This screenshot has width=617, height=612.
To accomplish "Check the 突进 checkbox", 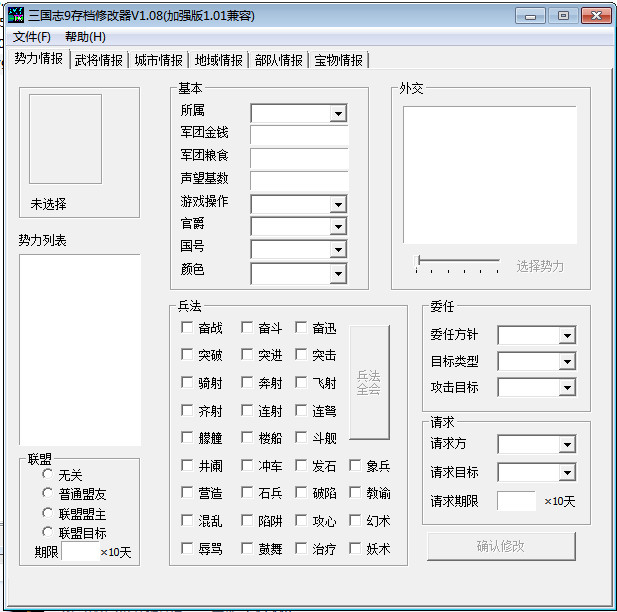I will [x=247, y=354].
